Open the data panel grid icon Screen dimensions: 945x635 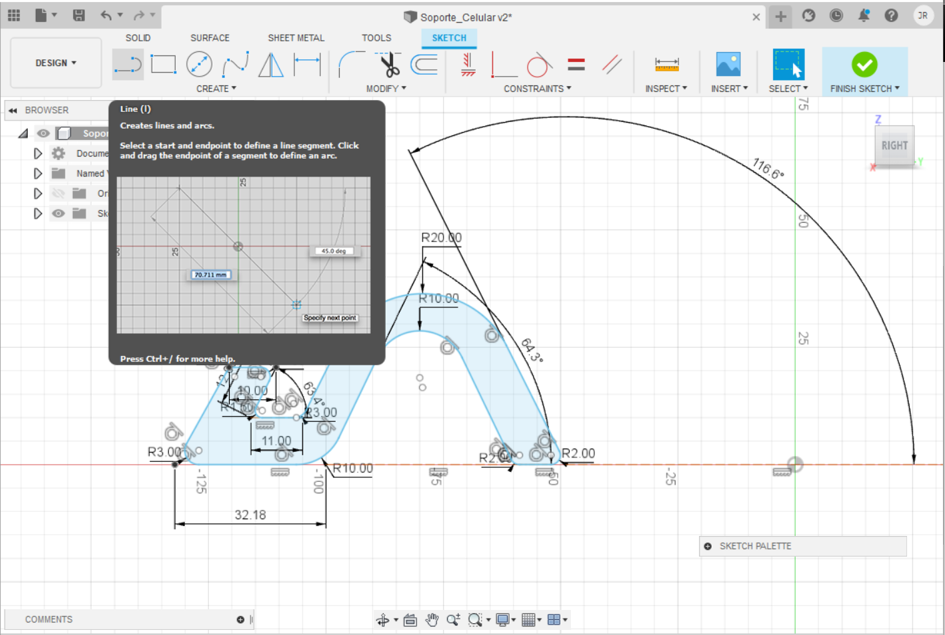pyautogui.click(x=14, y=16)
